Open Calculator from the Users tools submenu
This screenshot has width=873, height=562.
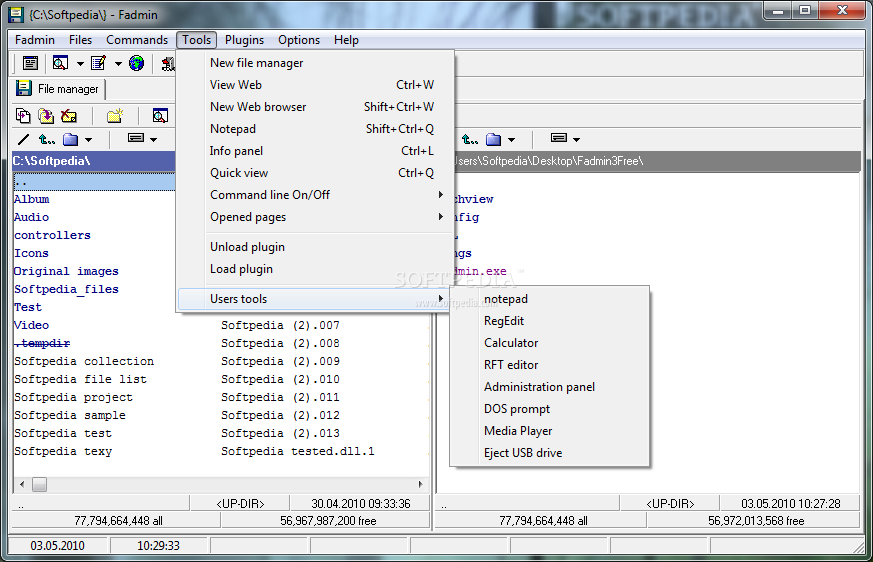(550, 343)
